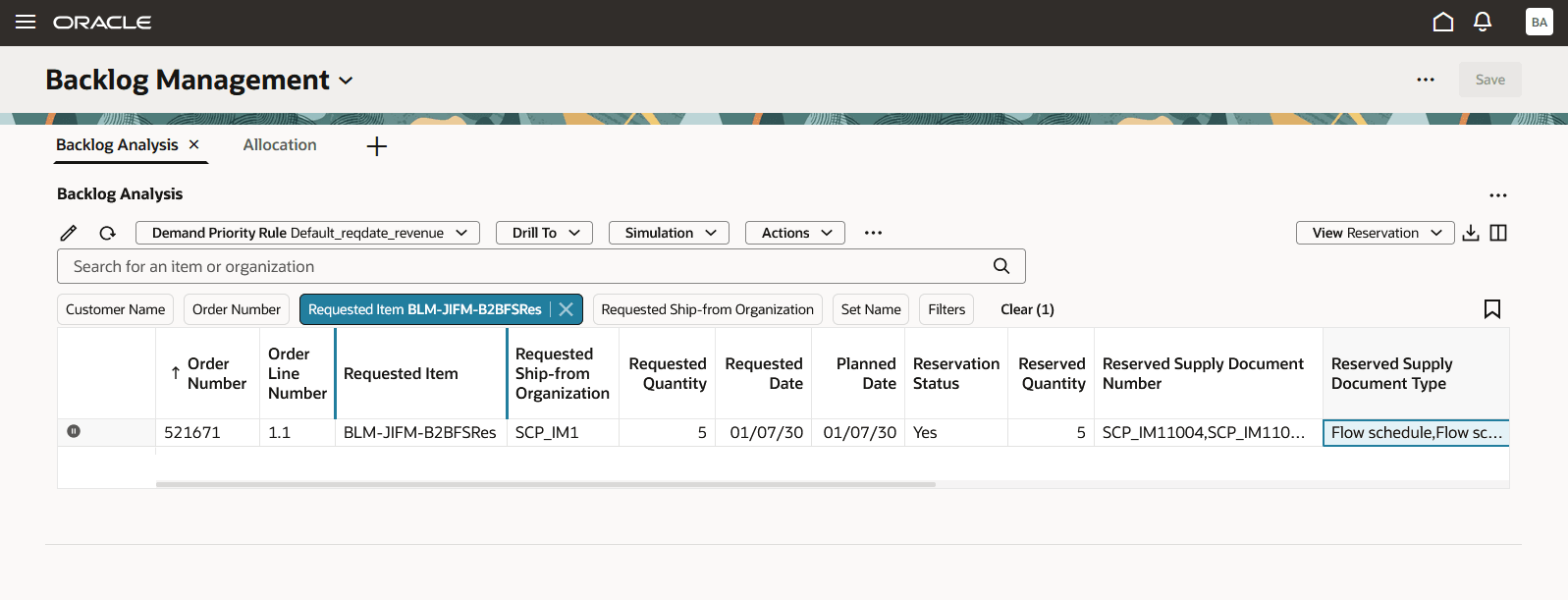Click the download export icon

tap(1471, 233)
